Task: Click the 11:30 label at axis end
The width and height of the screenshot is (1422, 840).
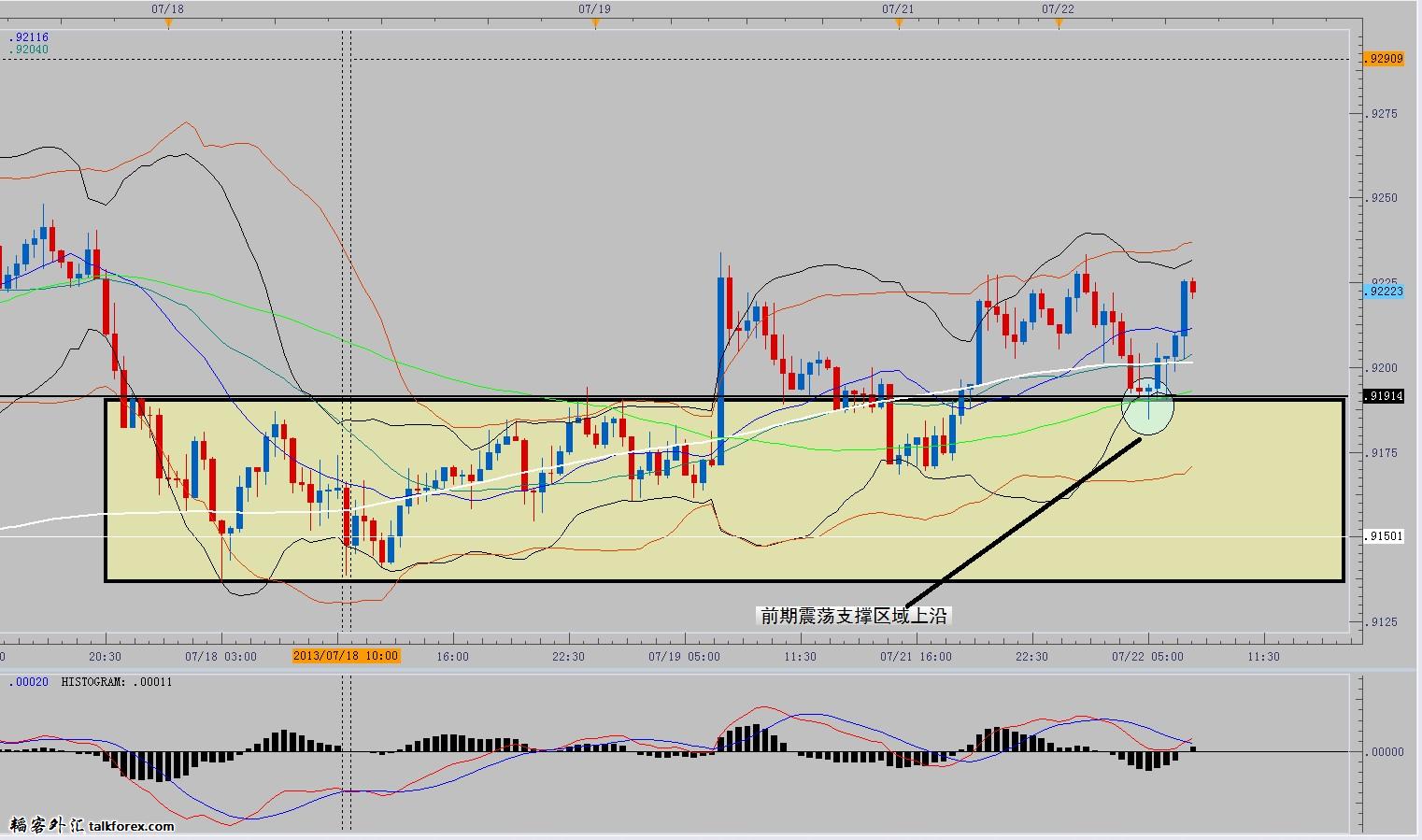Action: 1263,656
